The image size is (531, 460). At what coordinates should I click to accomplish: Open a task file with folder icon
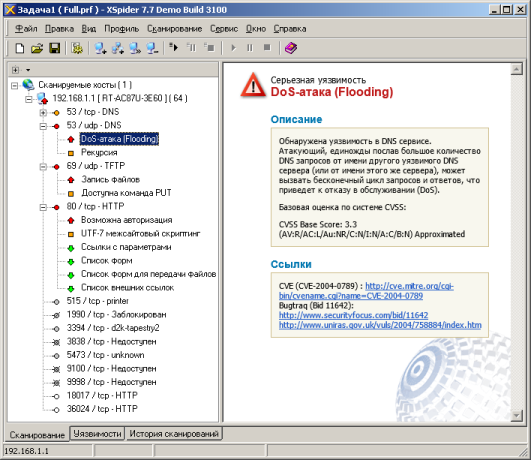pos(37,48)
